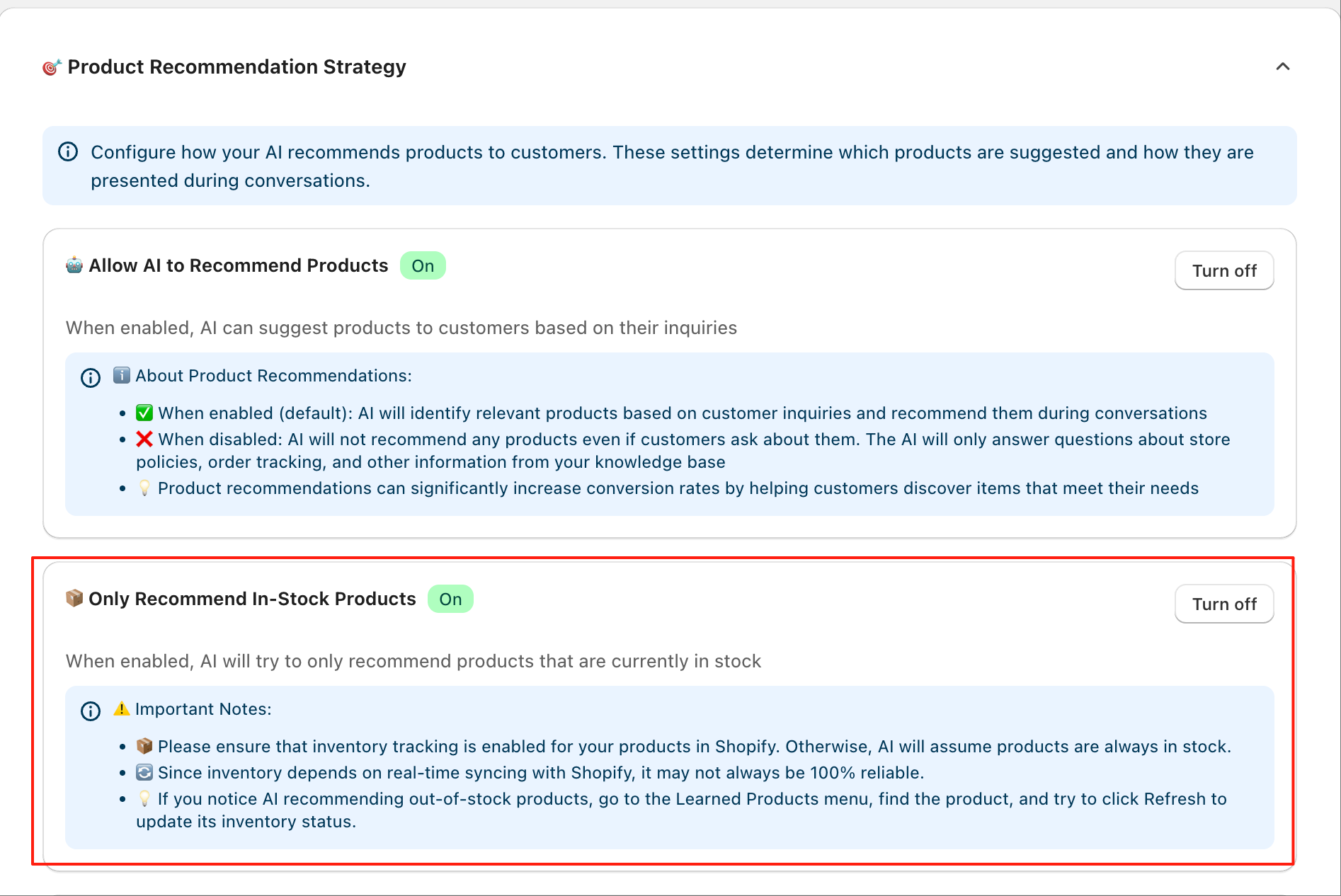
Task: Click the On badge for In-Stock Products
Action: pyautogui.click(x=450, y=599)
